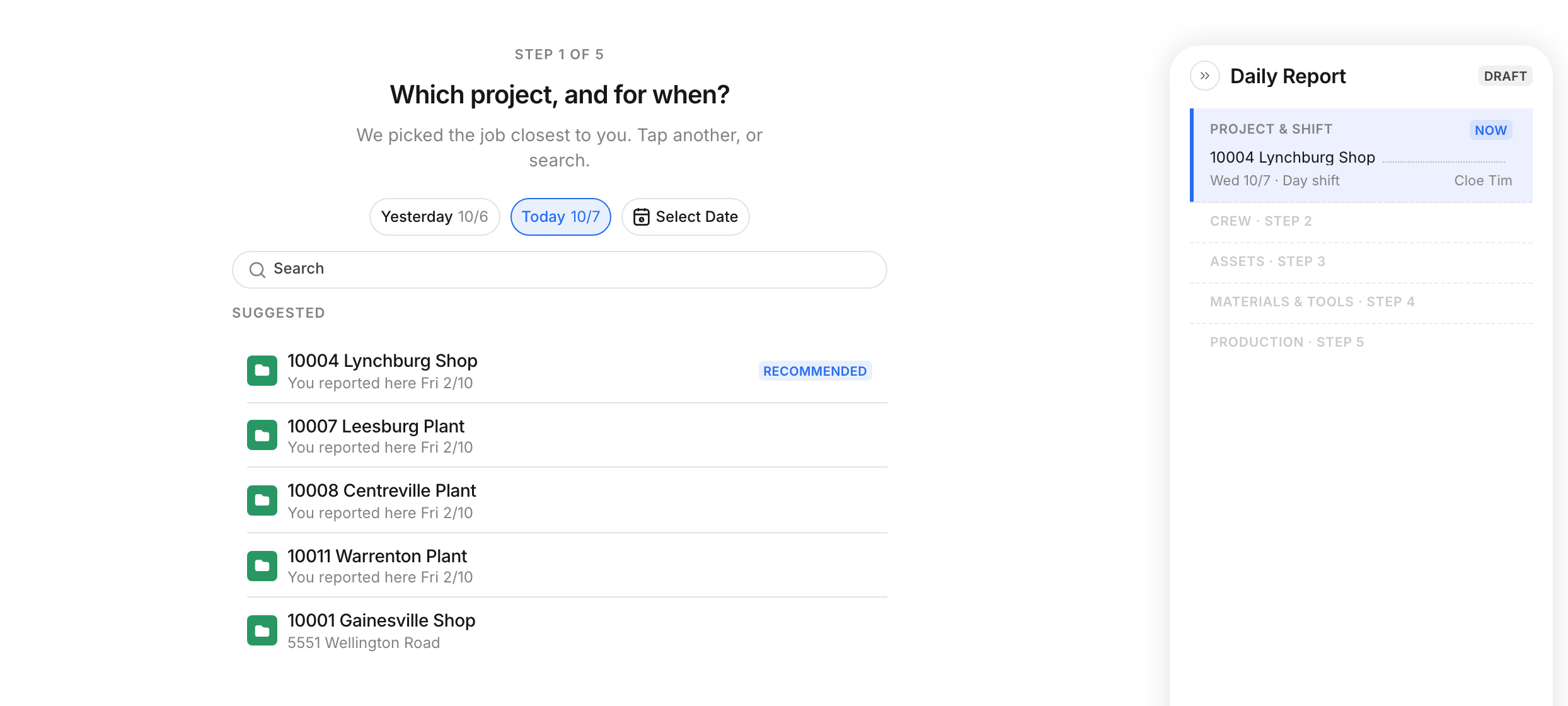Go to Production Step 5 section
The width and height of the screenshot is (1568, 706).
[x=1361, y=343]
